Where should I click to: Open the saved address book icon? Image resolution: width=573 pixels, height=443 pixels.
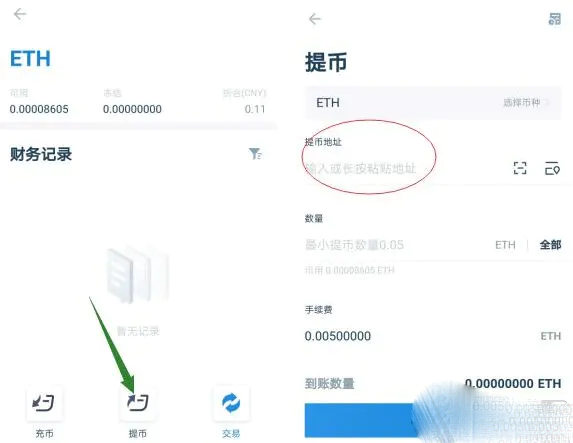click(x=552, y=168)
